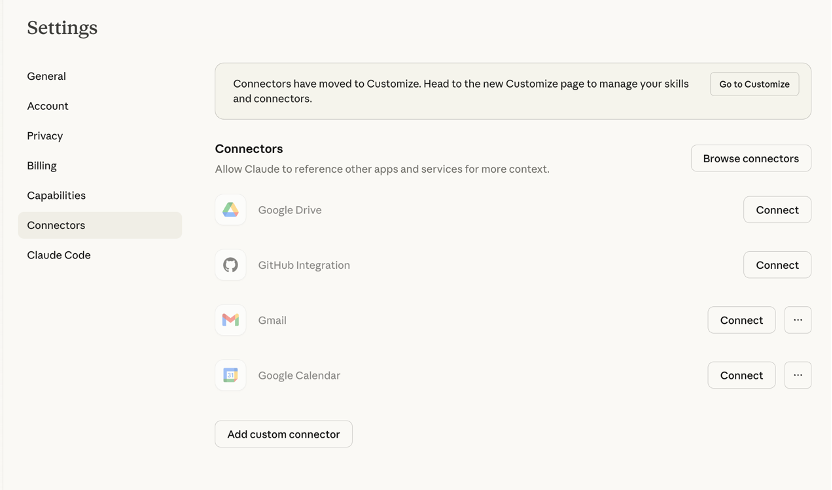Open General settings tab
This screenshot has height=490, width=832.
point(47,76)
